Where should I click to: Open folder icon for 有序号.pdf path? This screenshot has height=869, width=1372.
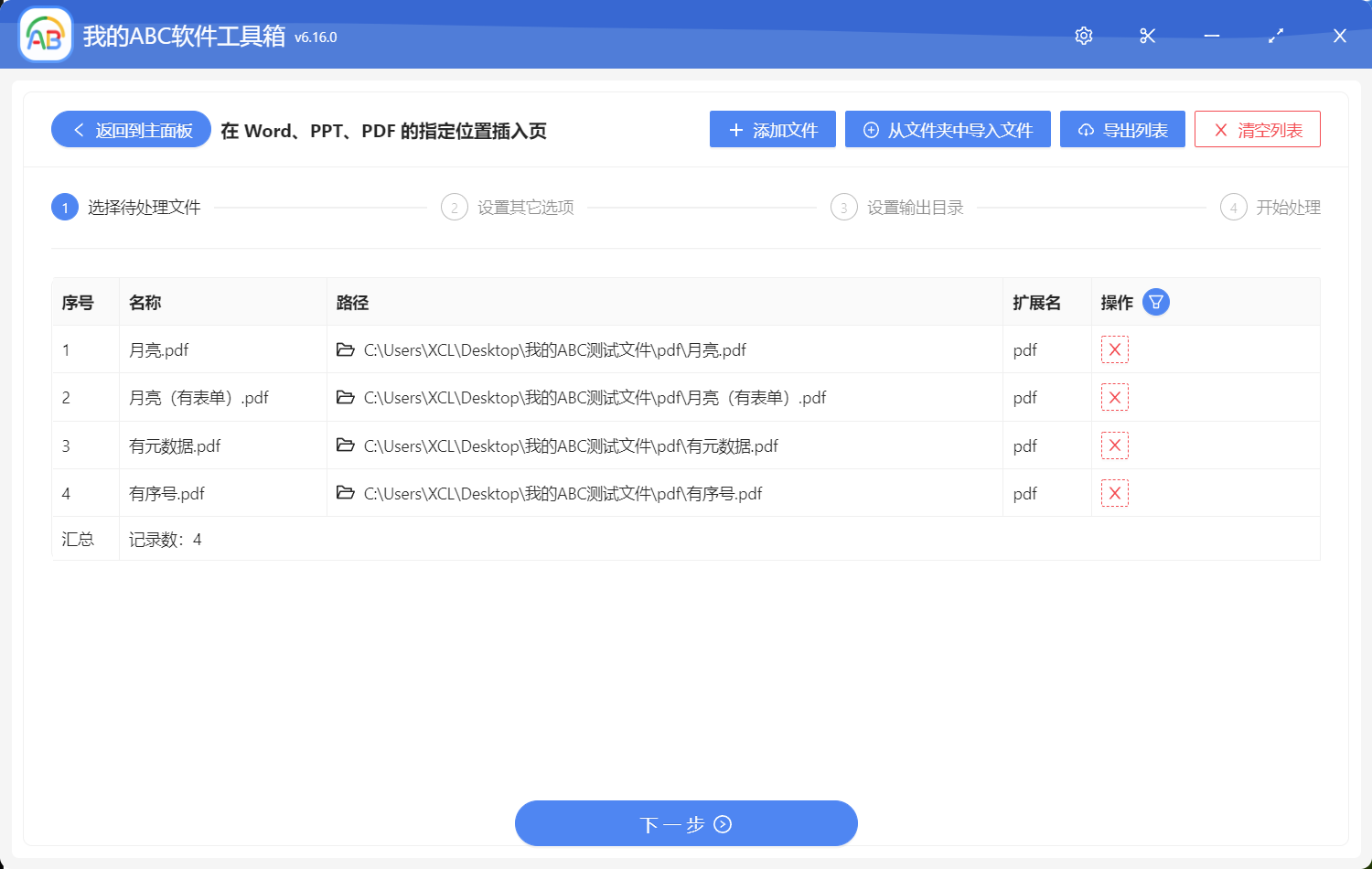tap(346, 493)
